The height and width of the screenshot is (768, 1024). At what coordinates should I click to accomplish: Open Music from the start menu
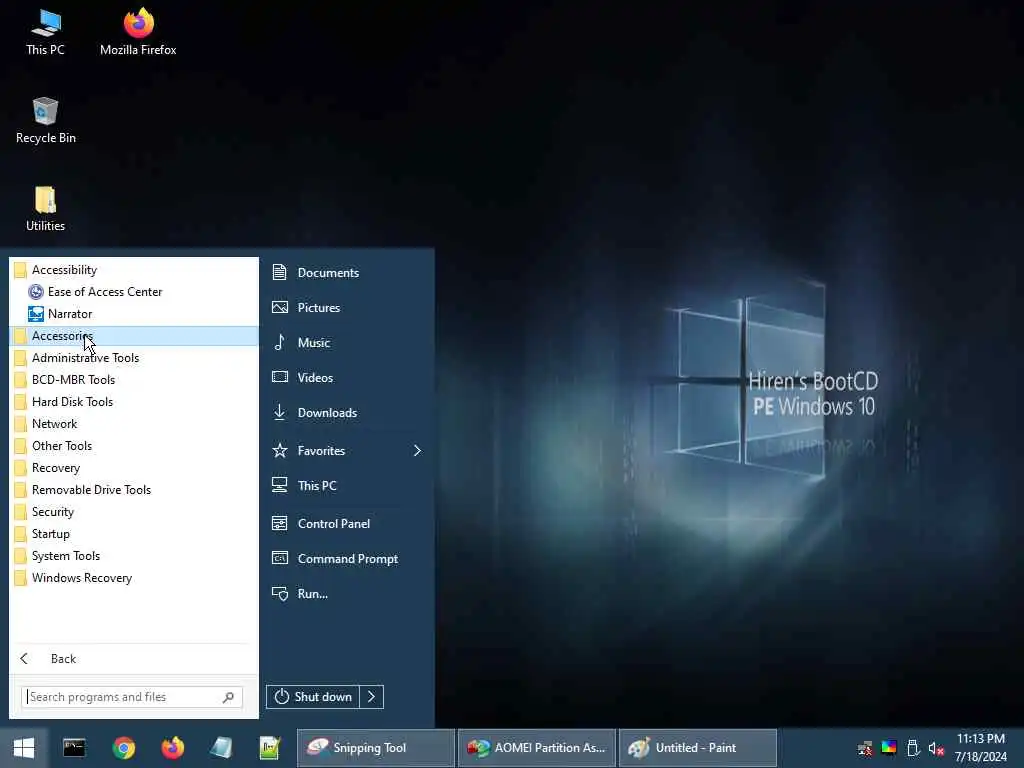[347, 343]
